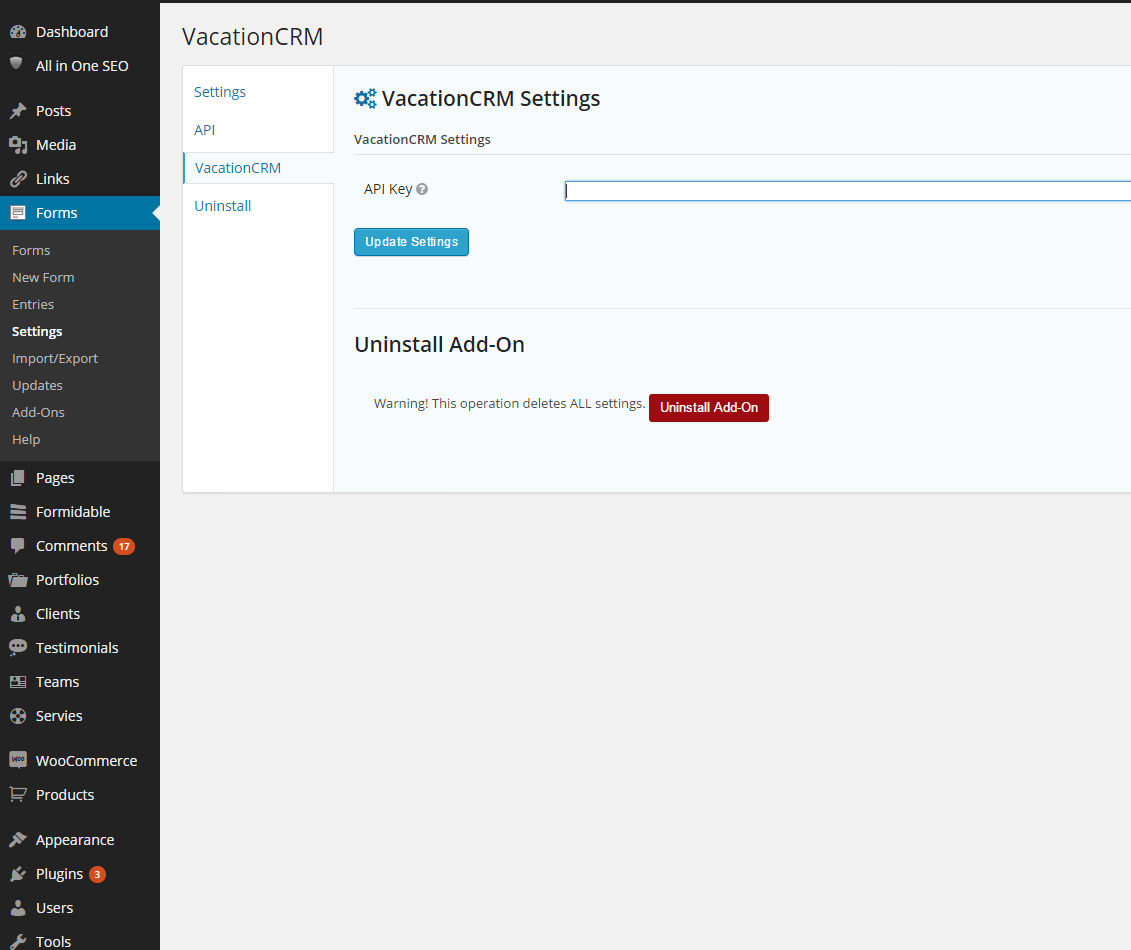Viewport: 1131px width, 950px height.
Task: Open the Tools menu label
Action: [53, 941]
